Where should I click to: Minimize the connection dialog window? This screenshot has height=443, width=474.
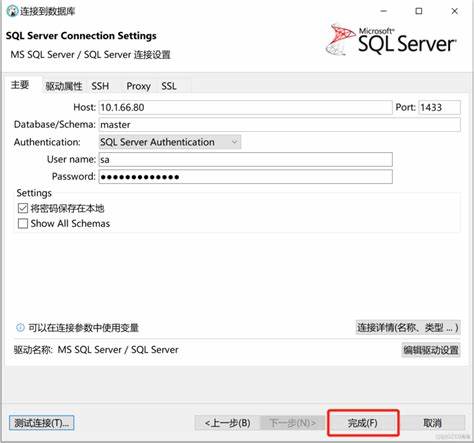point(384,11)
